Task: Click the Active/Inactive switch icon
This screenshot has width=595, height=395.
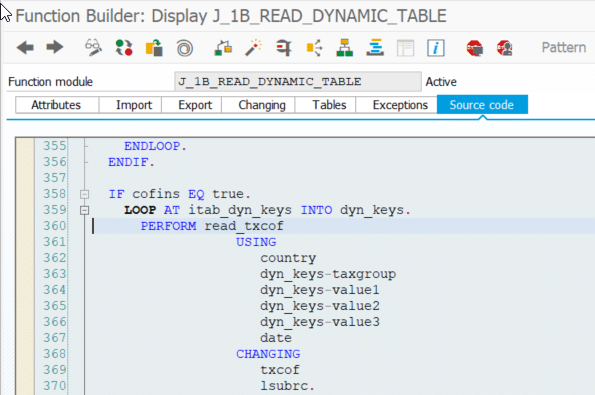Action: click(x=124, y=48)
